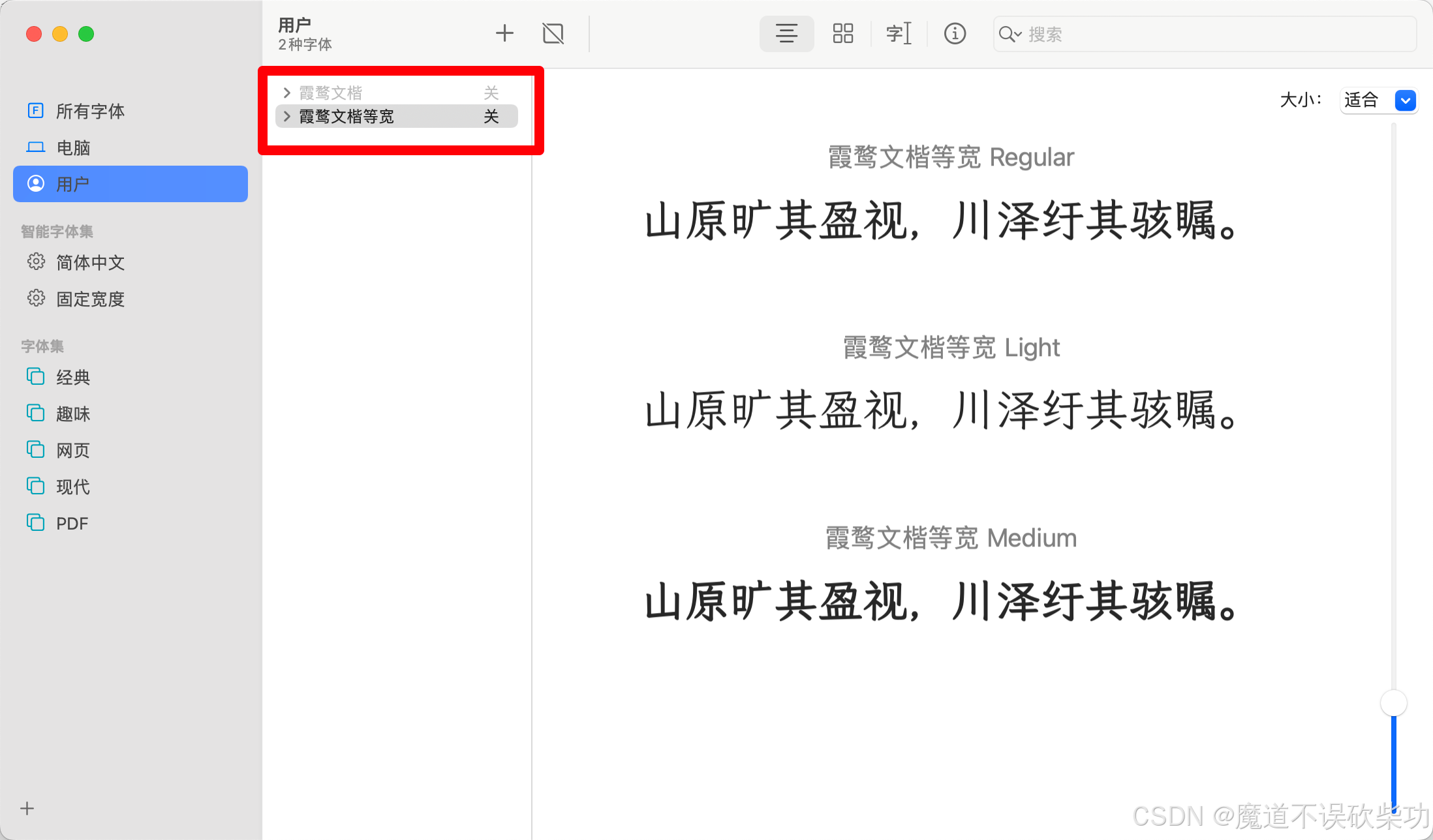Click the font size slider knob
1433x840 pixels.
[x=1393, y=703]
